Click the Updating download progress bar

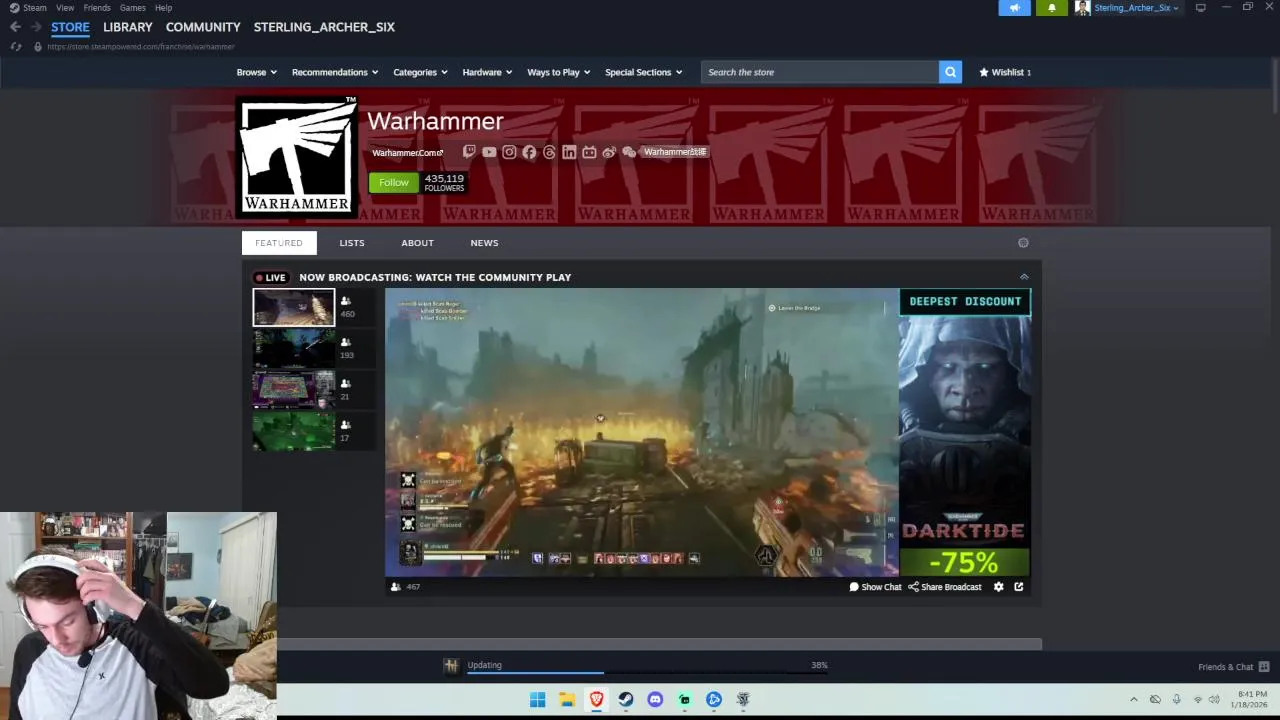pyautogui.click(x=647, y=672)
